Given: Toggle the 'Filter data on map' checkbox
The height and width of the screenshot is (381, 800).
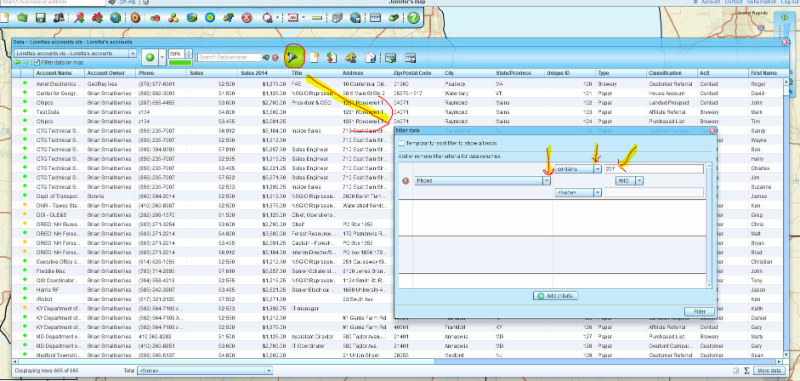Looking at the screenshot, I should tap(36, 62).
